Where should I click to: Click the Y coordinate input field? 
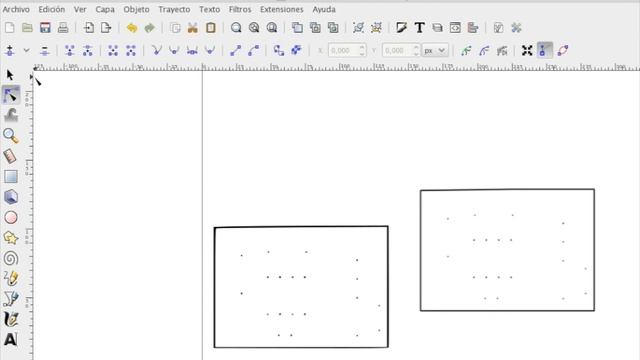[x=401, y=51]
